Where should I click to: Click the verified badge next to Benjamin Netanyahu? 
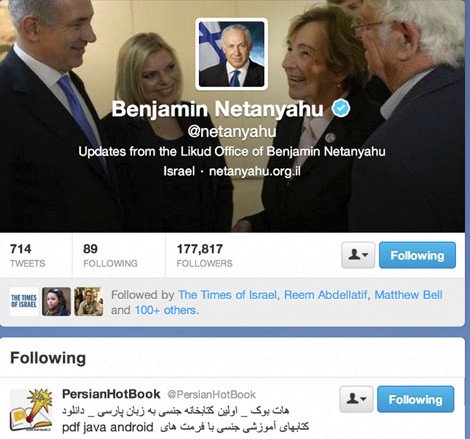(341, 108)
